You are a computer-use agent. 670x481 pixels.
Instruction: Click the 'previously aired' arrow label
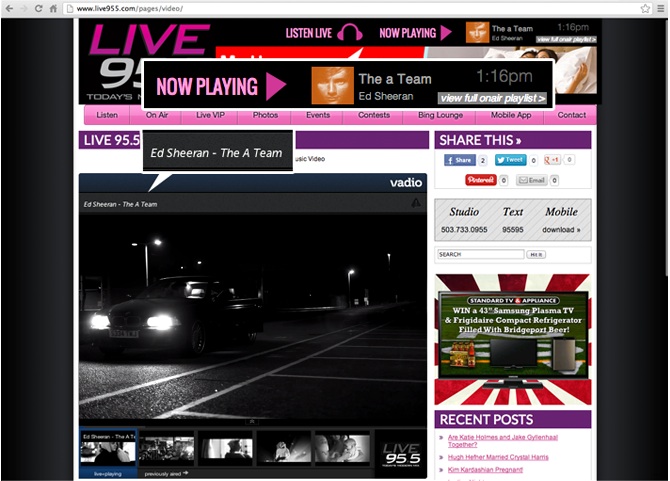(x=166, y=474)
